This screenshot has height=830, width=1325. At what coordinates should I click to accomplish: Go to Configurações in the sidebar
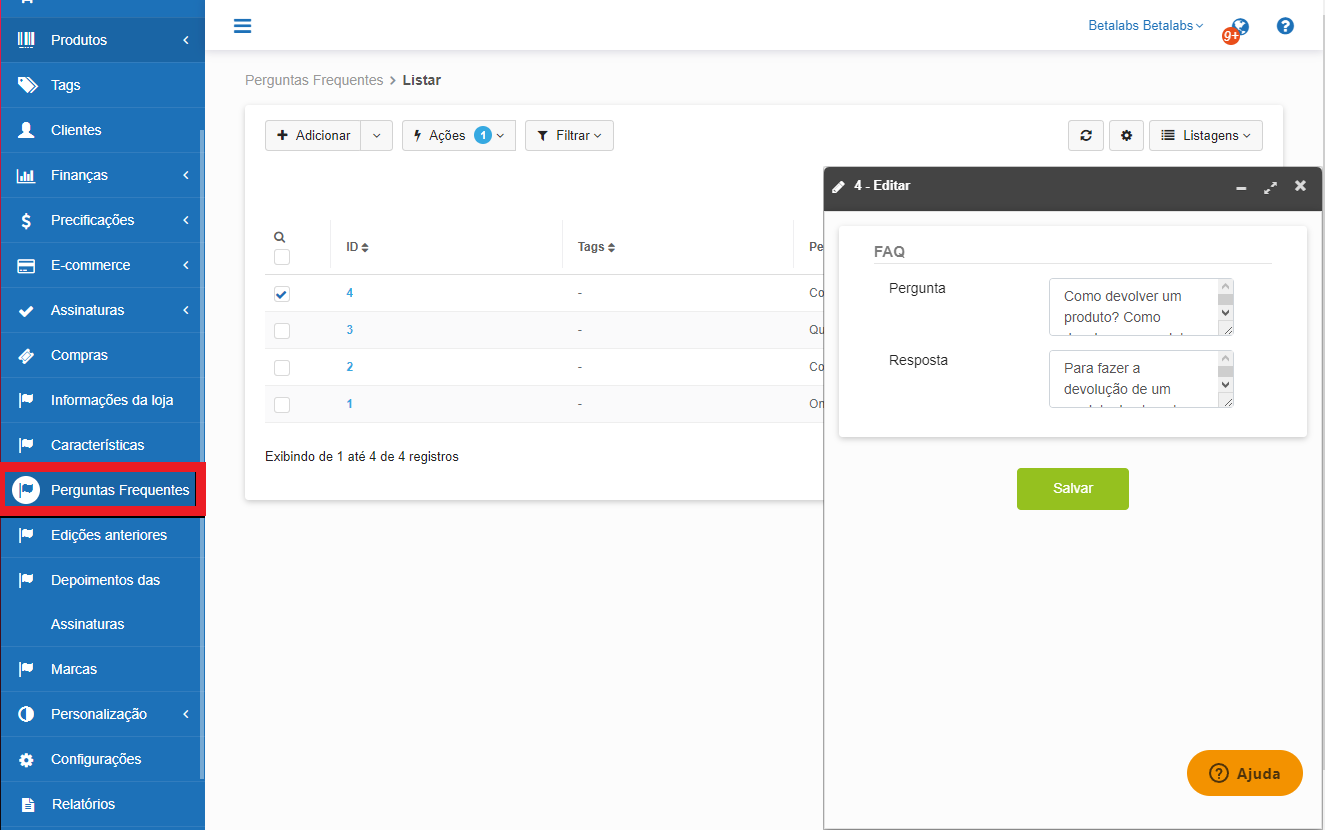point(96,759)
